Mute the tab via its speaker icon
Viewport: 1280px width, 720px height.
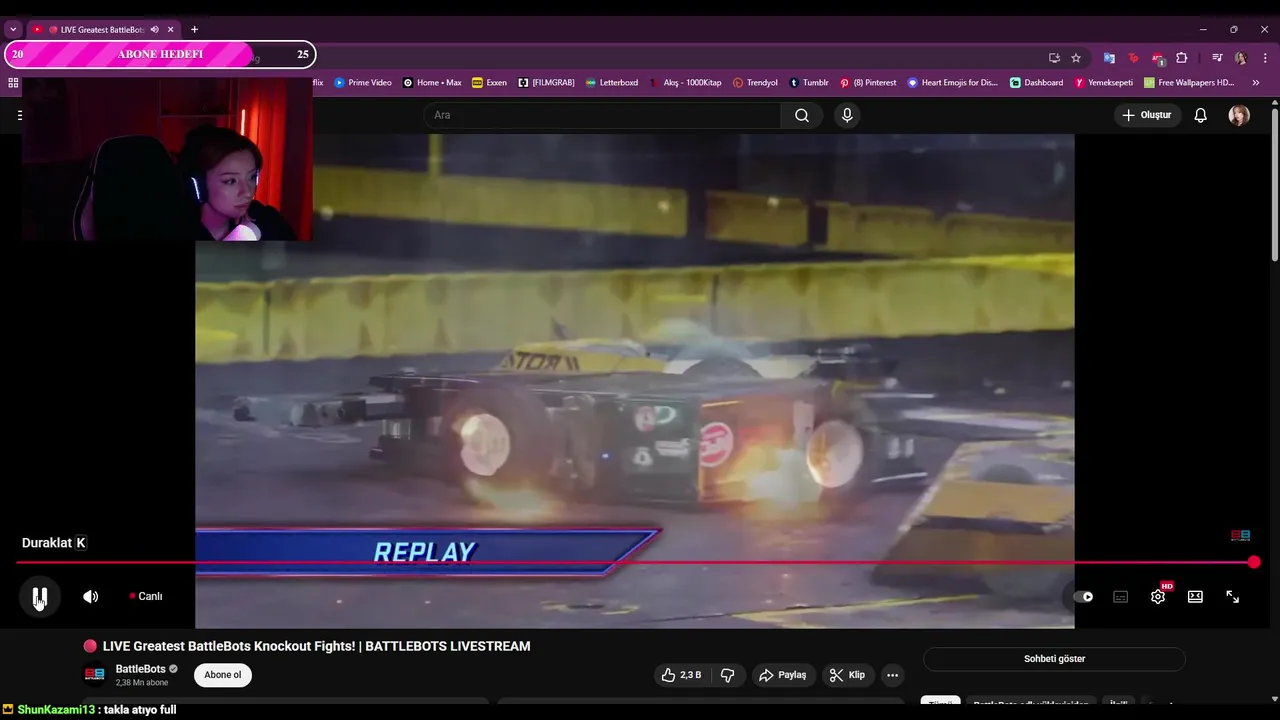click(x=154, y=29)
